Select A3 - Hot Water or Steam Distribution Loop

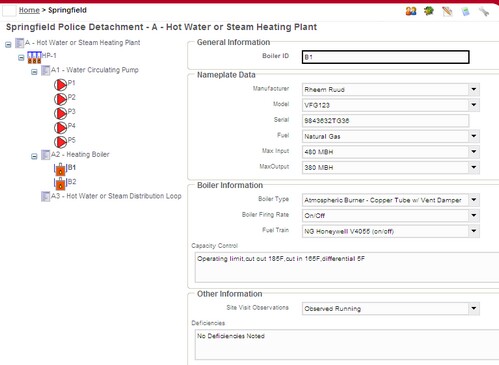pyautogui.click(x=116, y=196)
